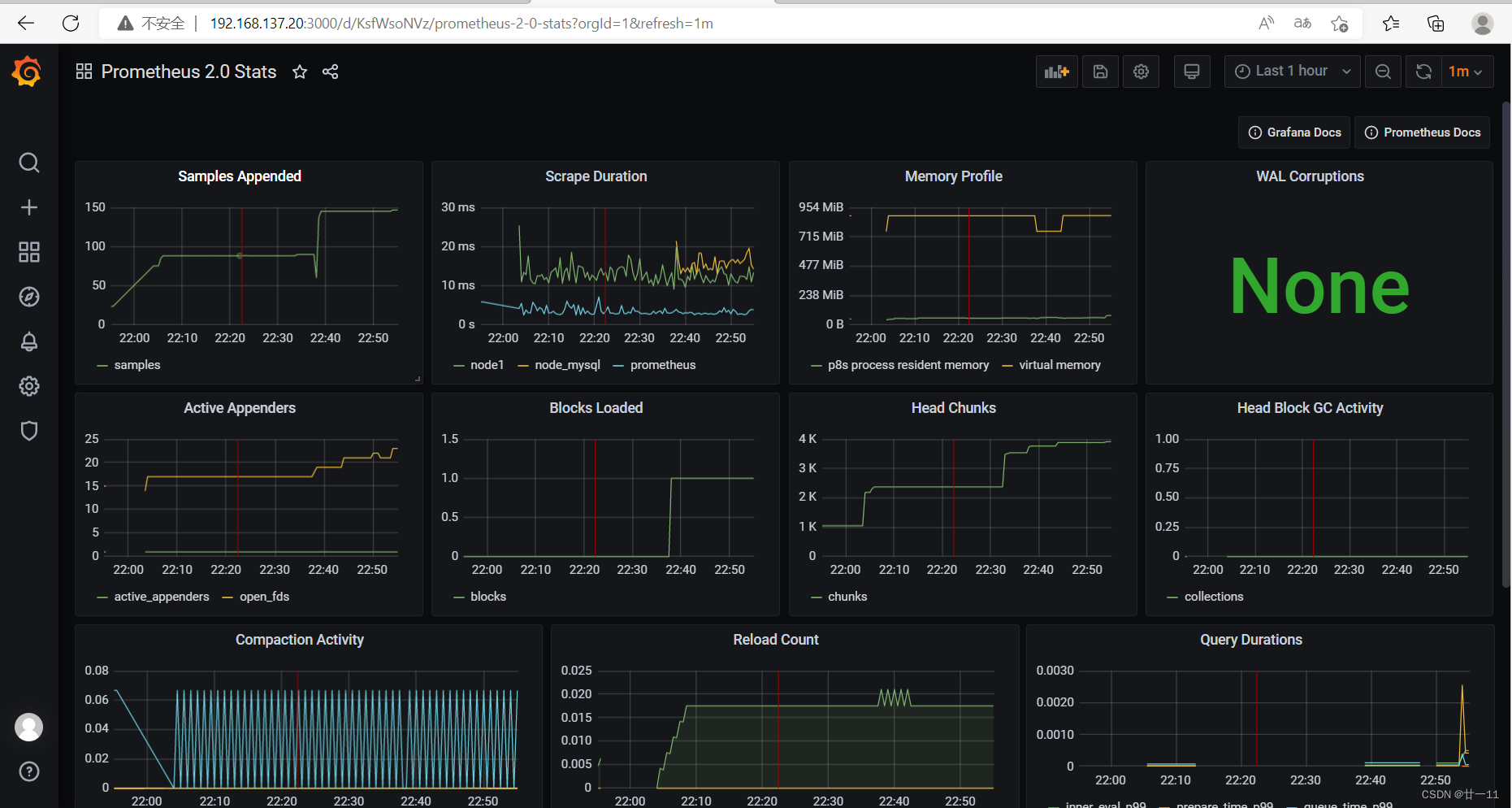
Task: Click the red timeline marker in Head Chunks
Action: (x=955, y=496)
